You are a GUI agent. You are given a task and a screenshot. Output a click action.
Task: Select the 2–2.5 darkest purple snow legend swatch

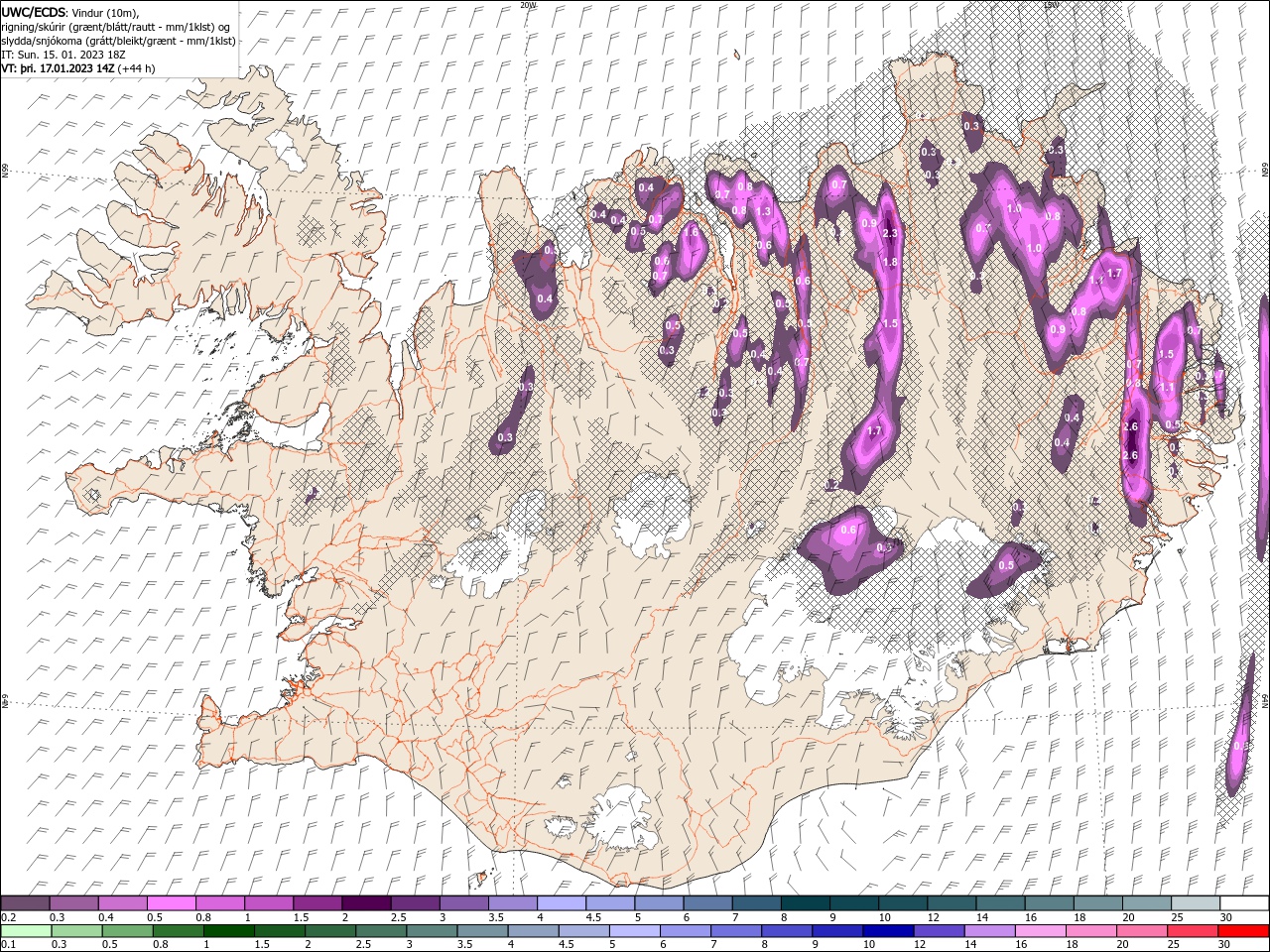(365, 903)
